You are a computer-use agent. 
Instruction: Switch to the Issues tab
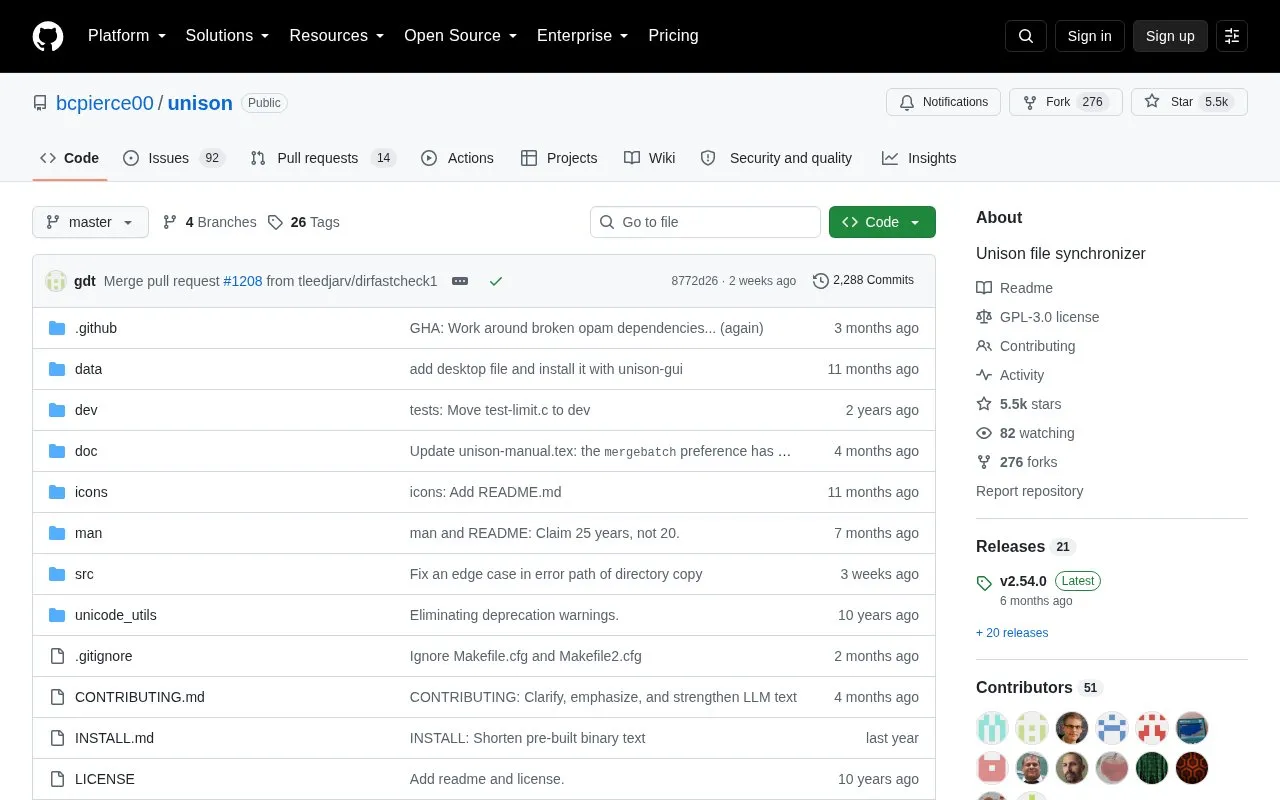point(174,158)
